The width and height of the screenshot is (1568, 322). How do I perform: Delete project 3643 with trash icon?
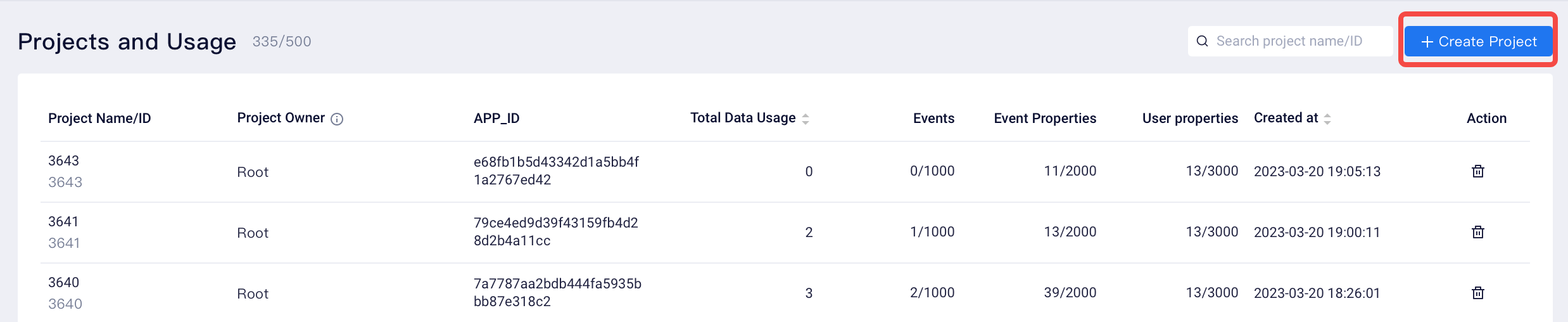(1477, 171)
